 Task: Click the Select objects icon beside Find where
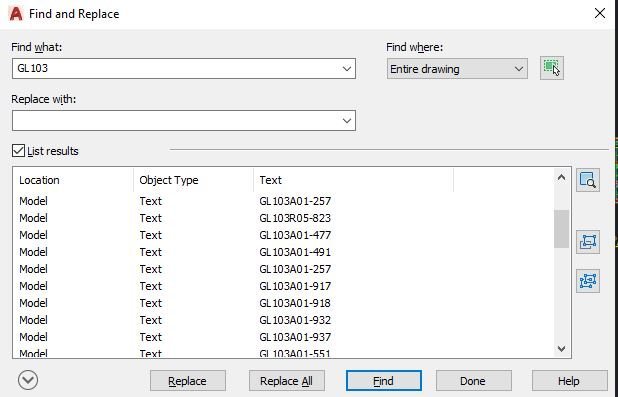tap(551, 68)
